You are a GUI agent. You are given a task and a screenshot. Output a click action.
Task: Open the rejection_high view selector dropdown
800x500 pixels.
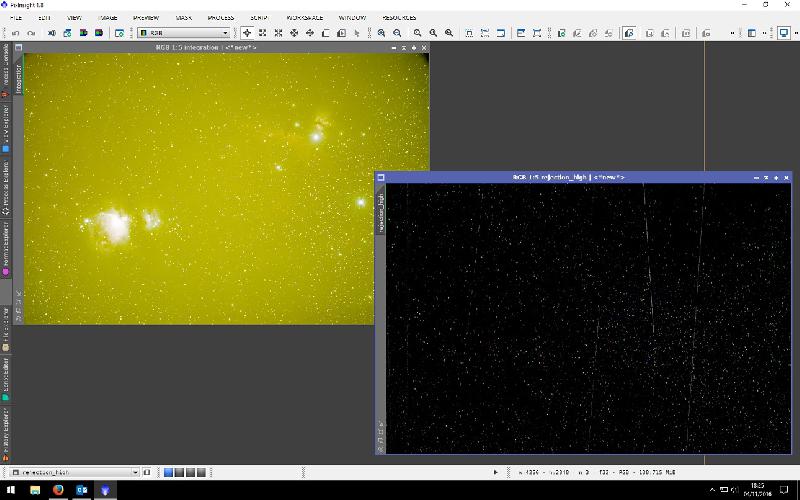pos(74,472)
